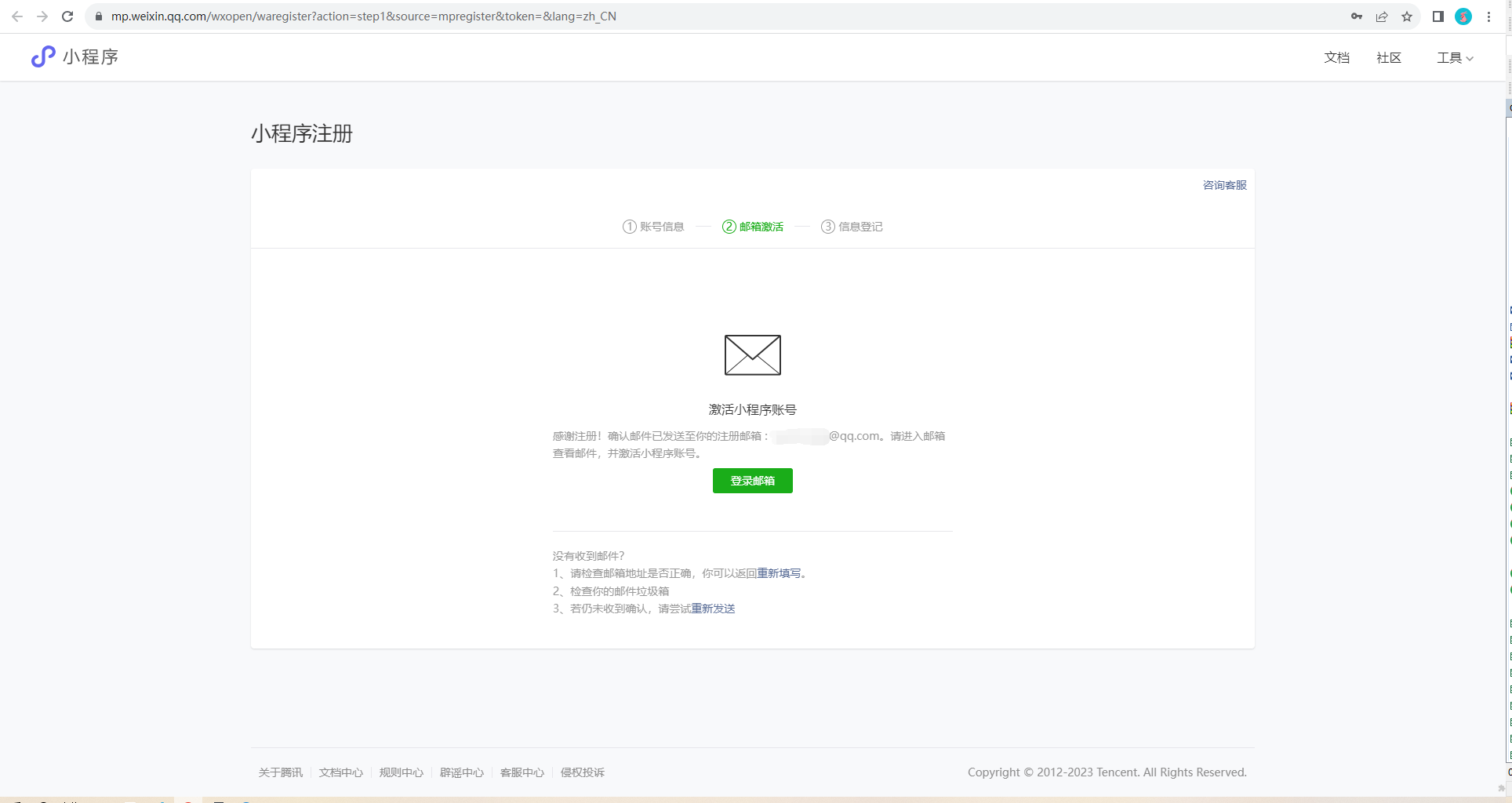Open 客服中心 footer link
This screenshot has height=803, width=1512.
click(522, 772)
